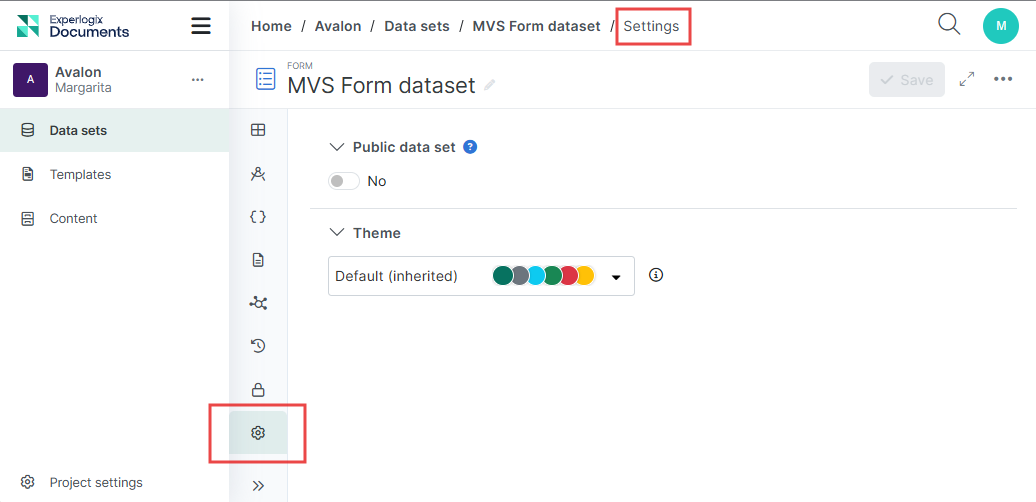Click the lock permissions icon
This screenshot has width=1036, height=502.
coord(258,390)
